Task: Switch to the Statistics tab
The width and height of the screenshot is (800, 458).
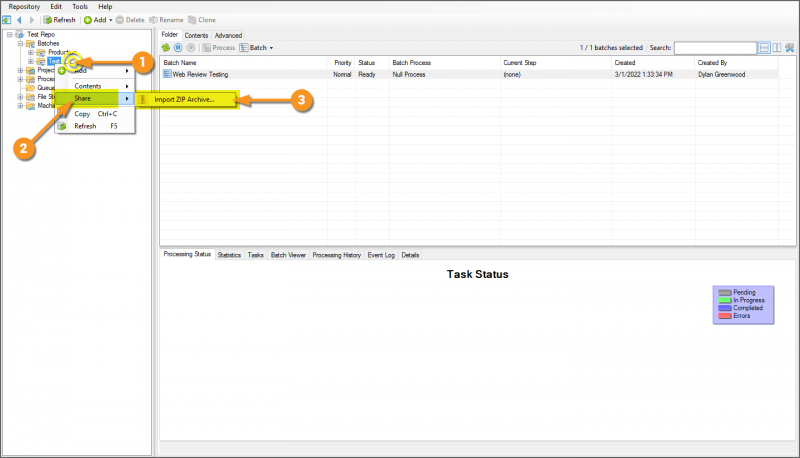Action: (x=229, y=255)
